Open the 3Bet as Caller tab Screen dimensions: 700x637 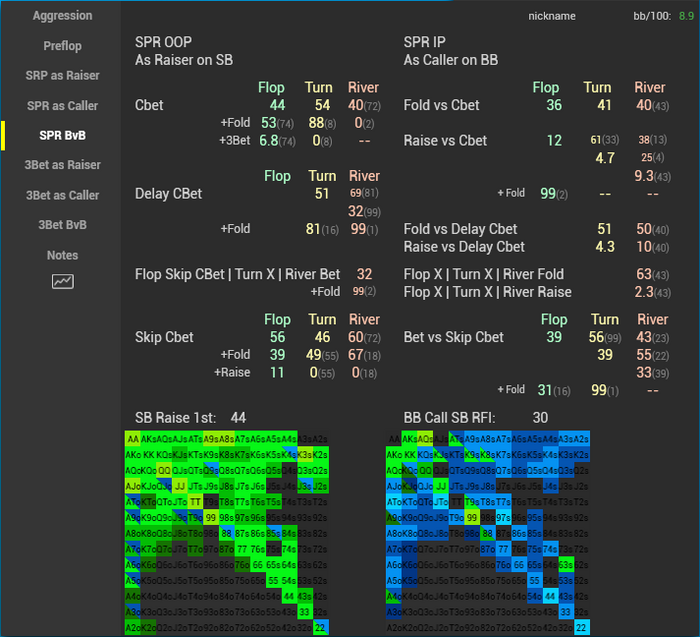click(62, 195)
